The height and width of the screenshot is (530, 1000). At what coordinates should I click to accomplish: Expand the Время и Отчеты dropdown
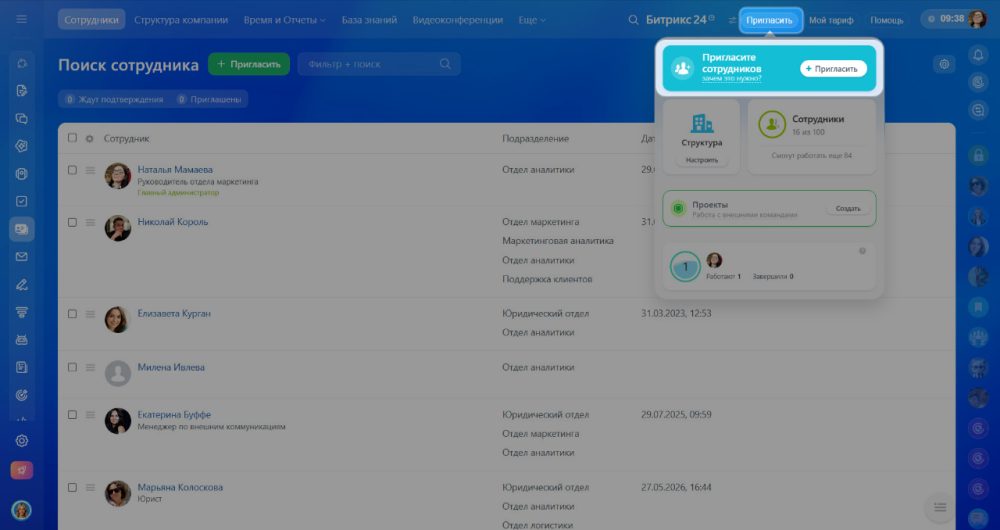point(284,20)
